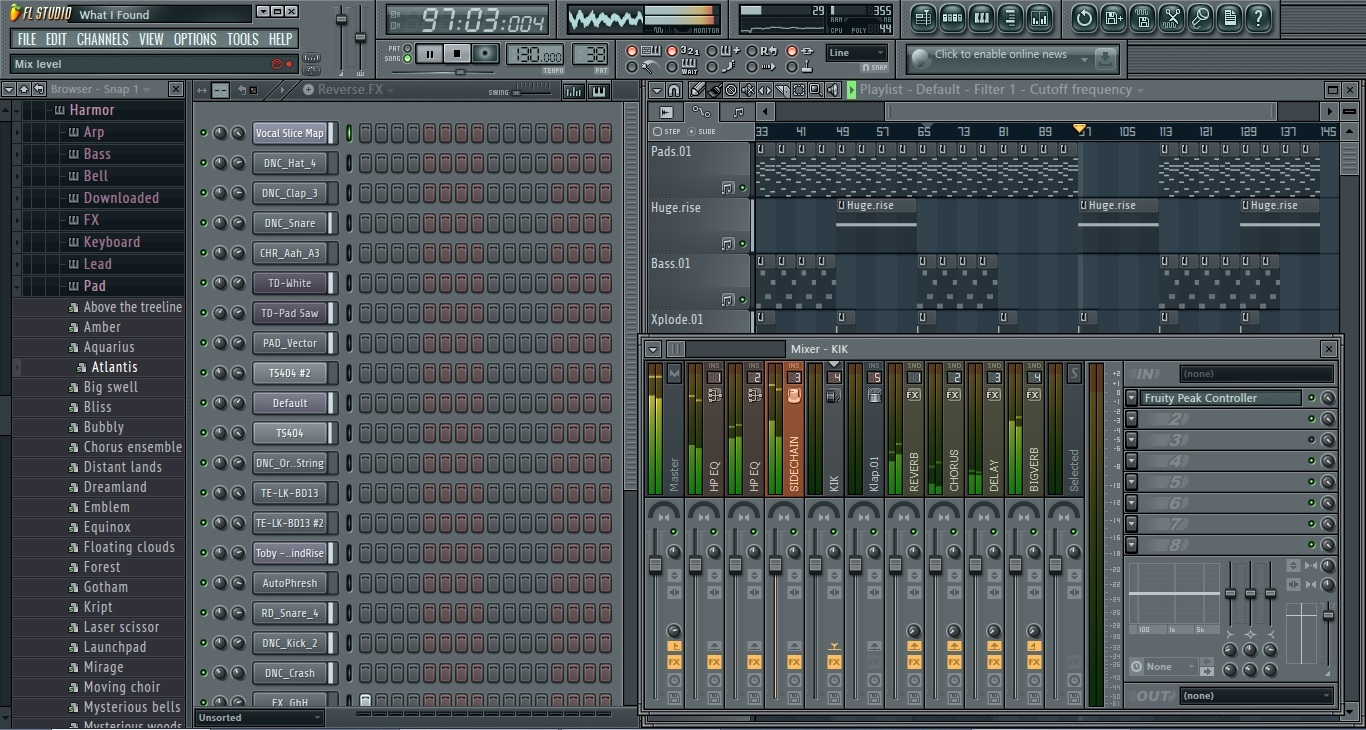Click to enable online news panel

pyautogui.click(x=1012, y=58)
